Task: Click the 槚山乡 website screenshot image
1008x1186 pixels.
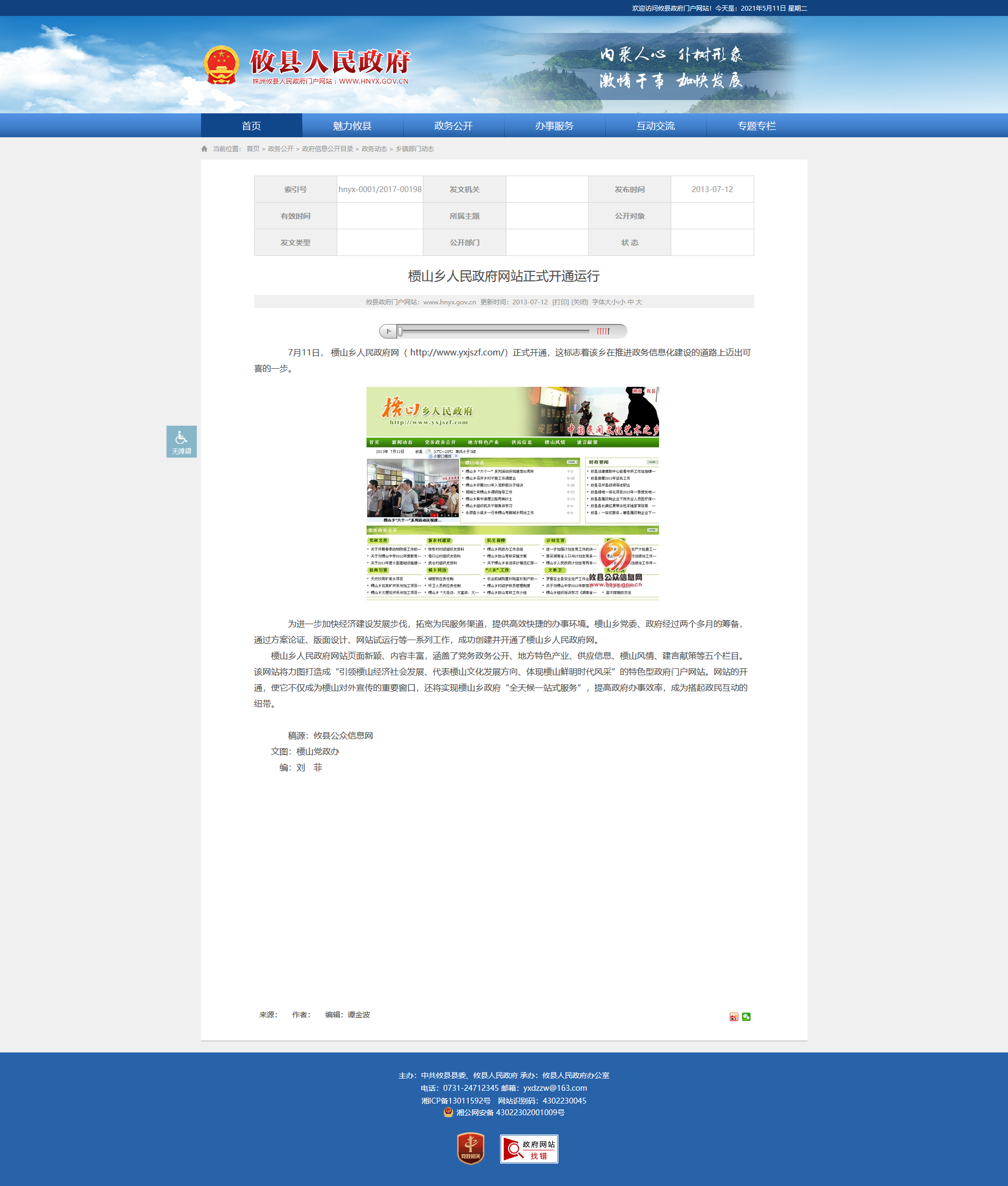Action: coord(512,493)
